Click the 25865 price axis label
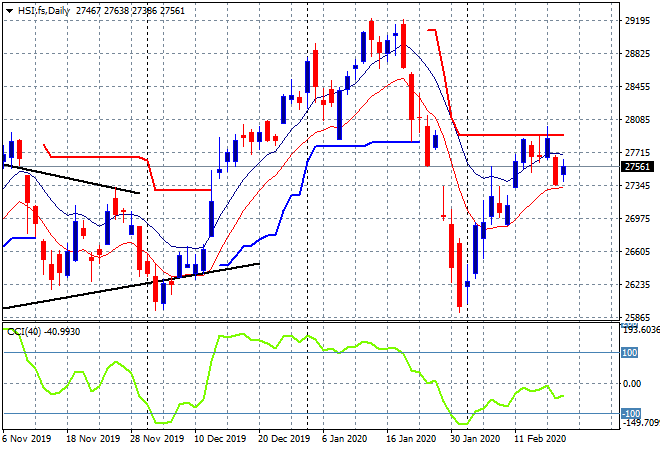This screenshot has width=660, height=450. (637, 317)
